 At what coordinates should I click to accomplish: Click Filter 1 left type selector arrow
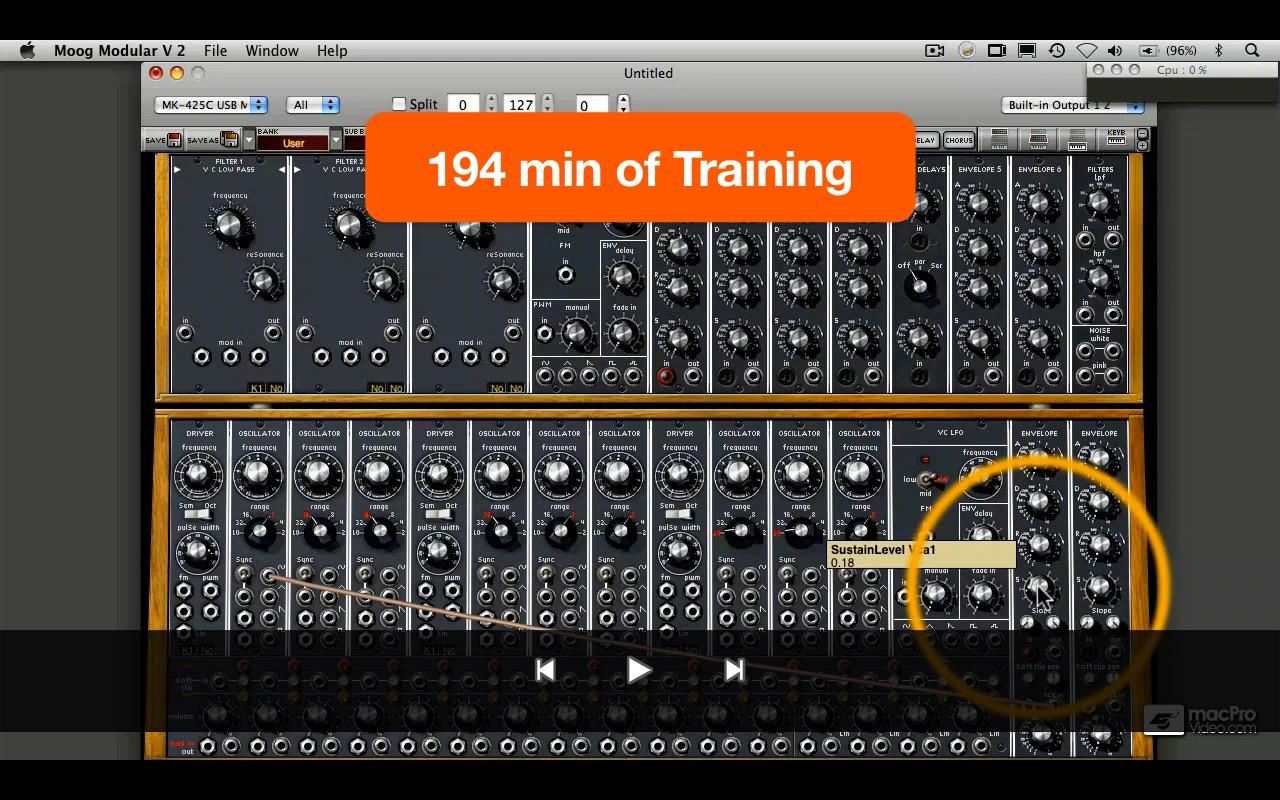point(178,170)
